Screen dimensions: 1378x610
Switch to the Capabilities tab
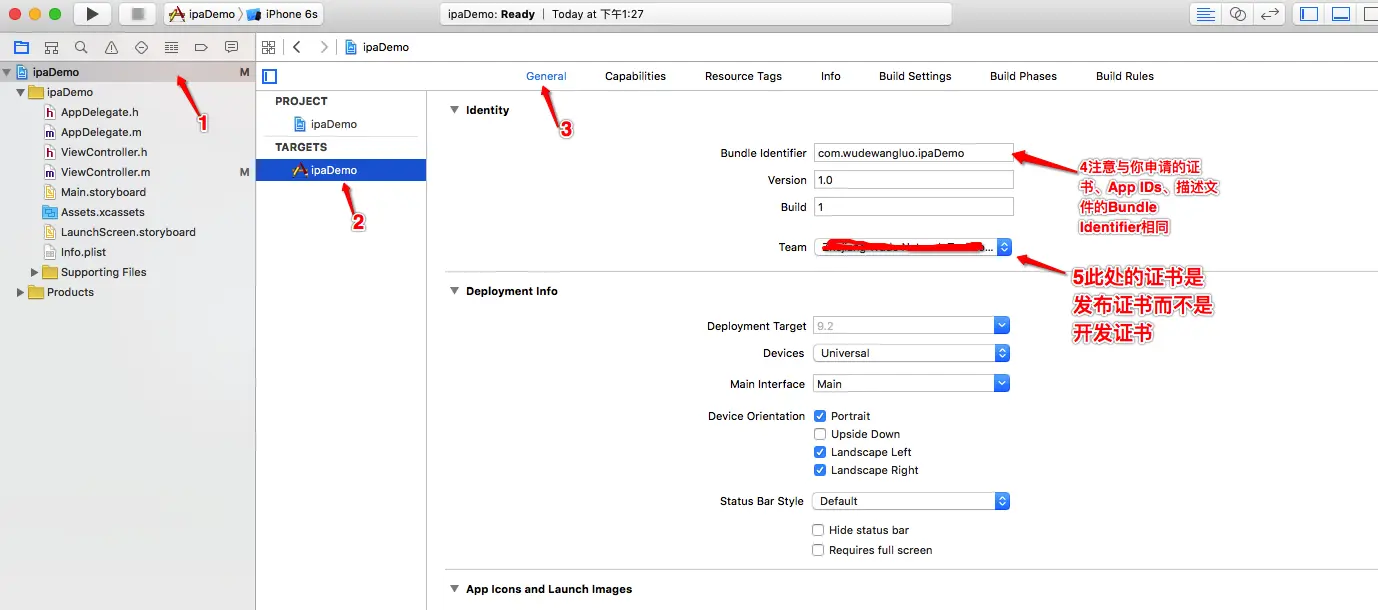coord(635,76)
